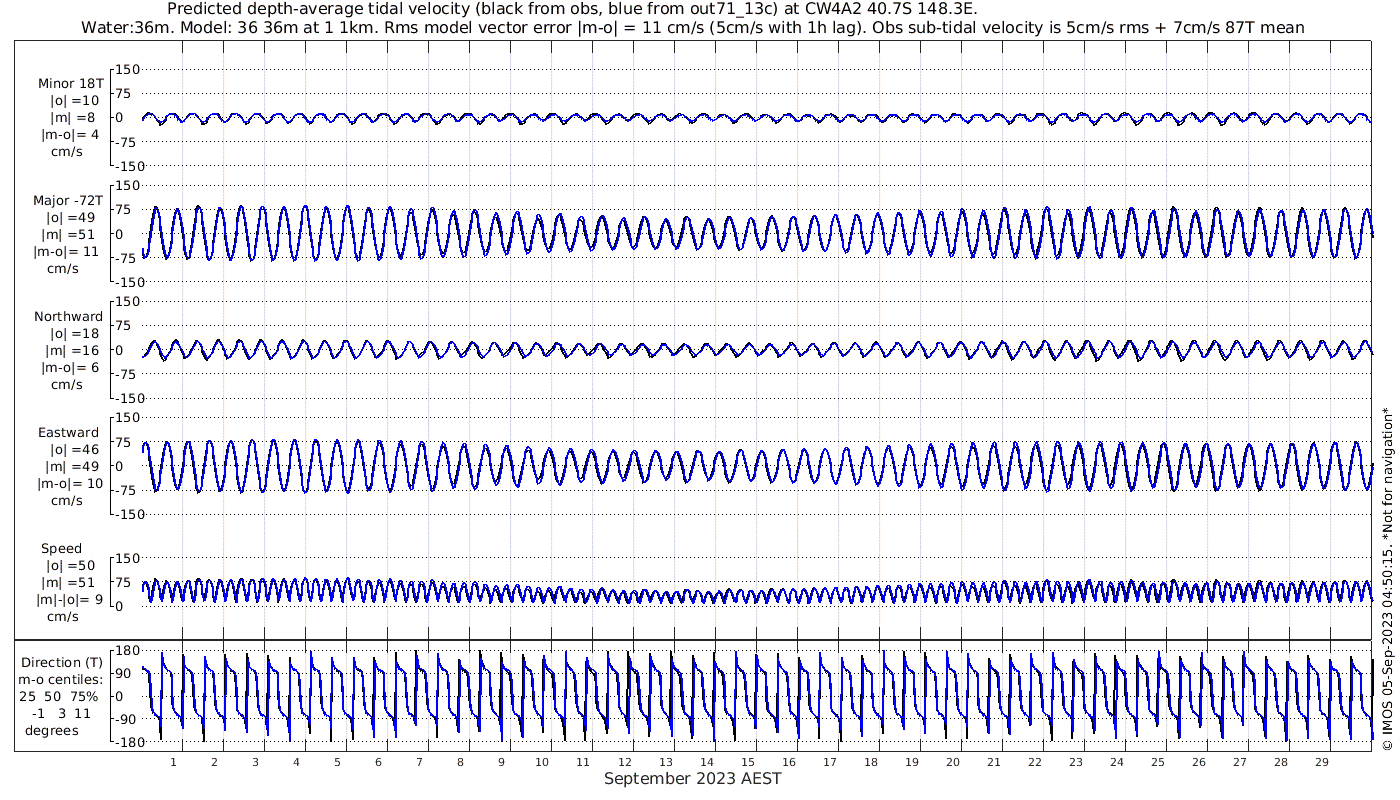Click the '|o| =49' value in the Major panel
The image size is (1400, 800).
71,217
